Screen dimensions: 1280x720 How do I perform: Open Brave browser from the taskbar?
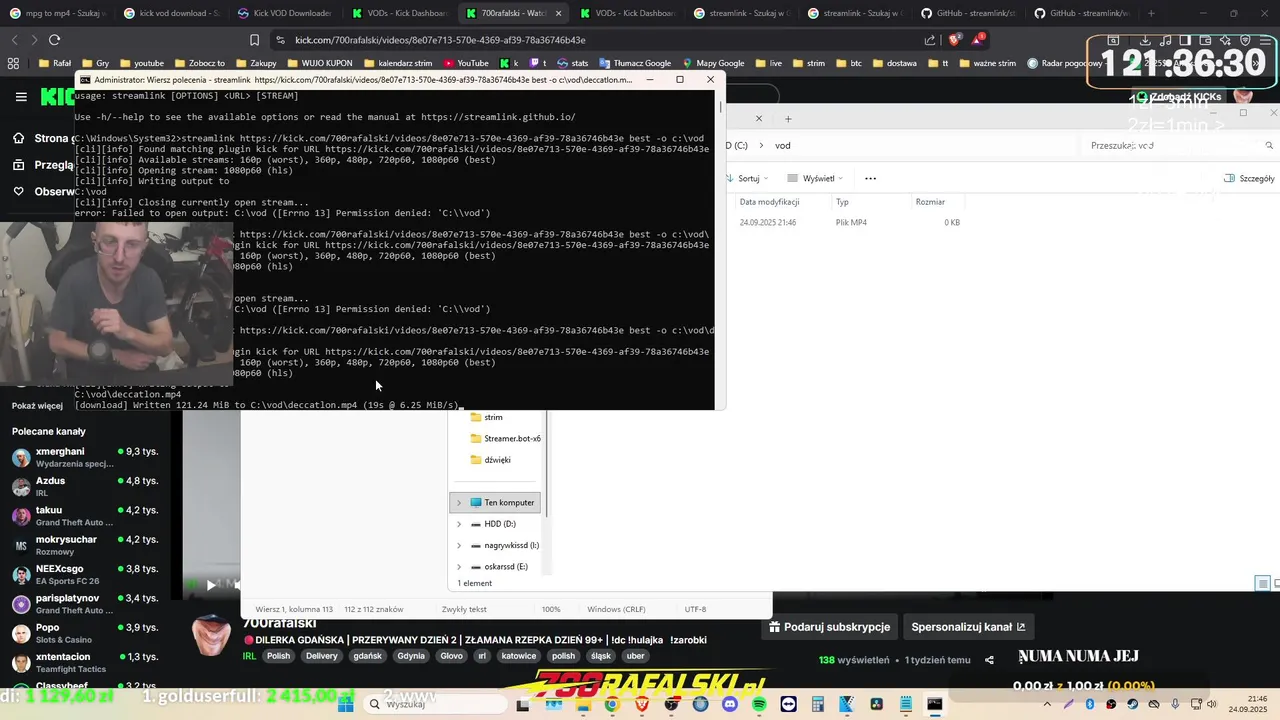pyautogui.click(x=641, y=704)
